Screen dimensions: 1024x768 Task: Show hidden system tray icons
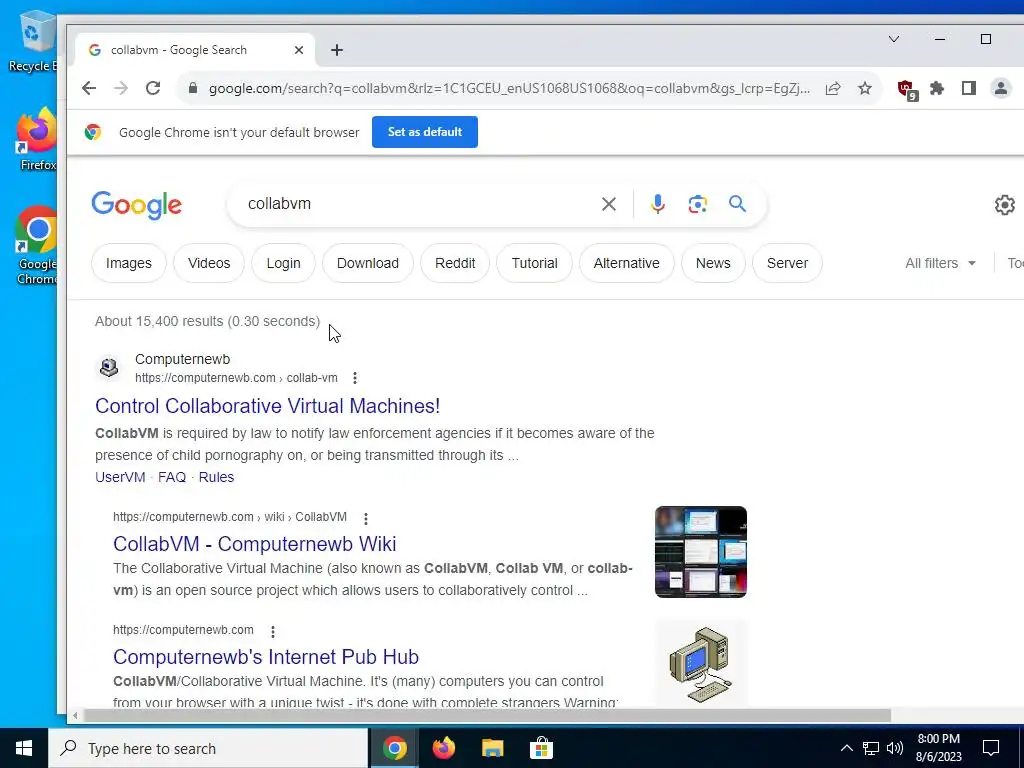coord(846,748)
